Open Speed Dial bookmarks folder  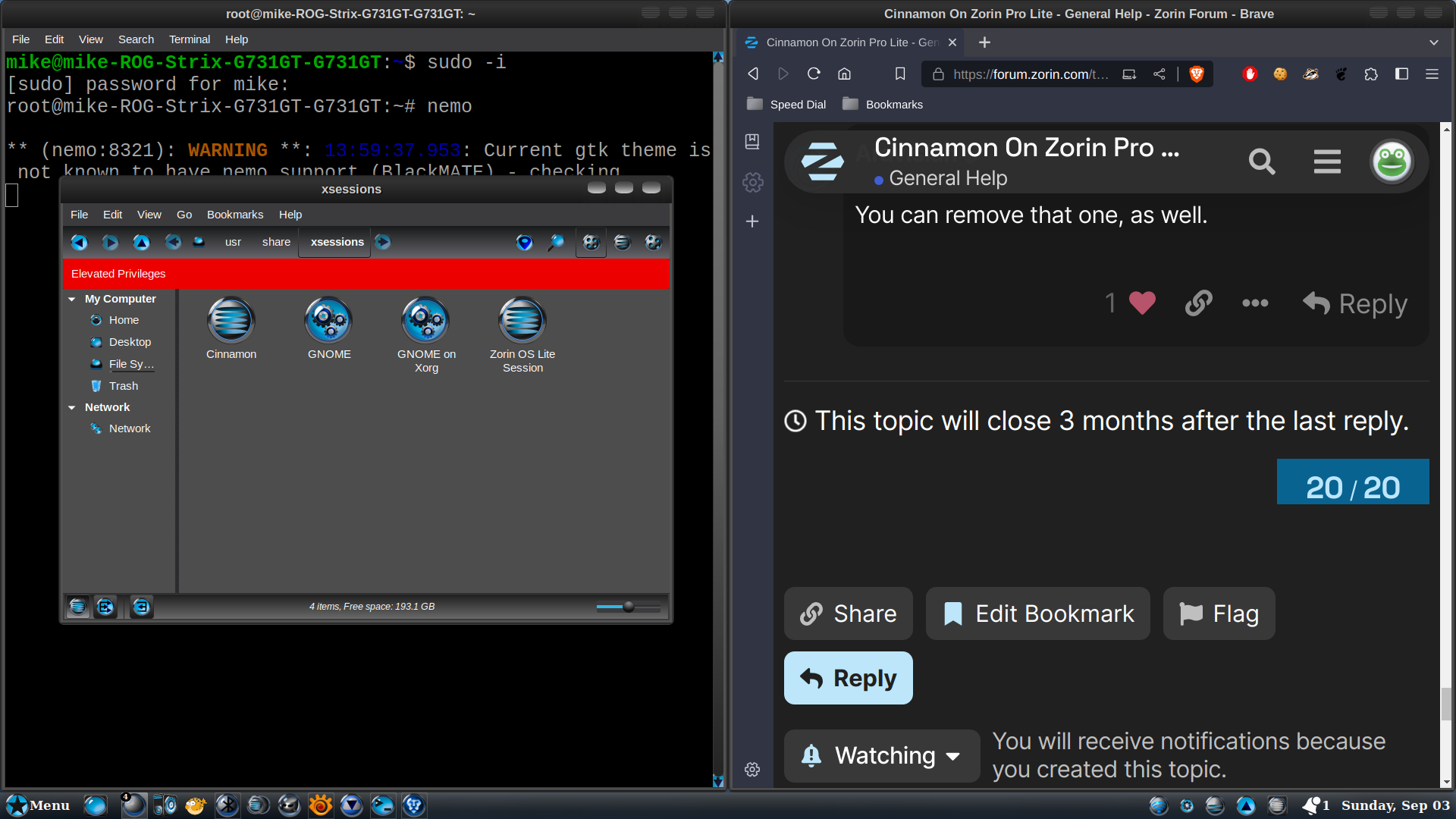tap(786, 105)
